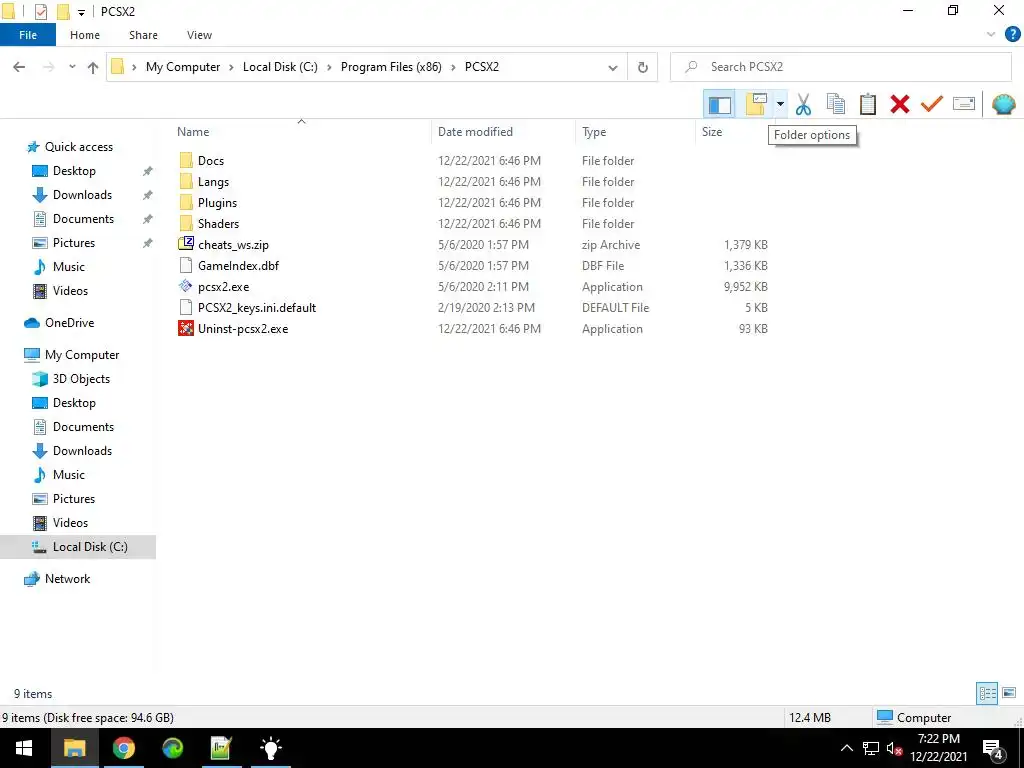1024x768 pixels.
Task: Switch to the Home ribbon tab
Action: click(85, 35)
